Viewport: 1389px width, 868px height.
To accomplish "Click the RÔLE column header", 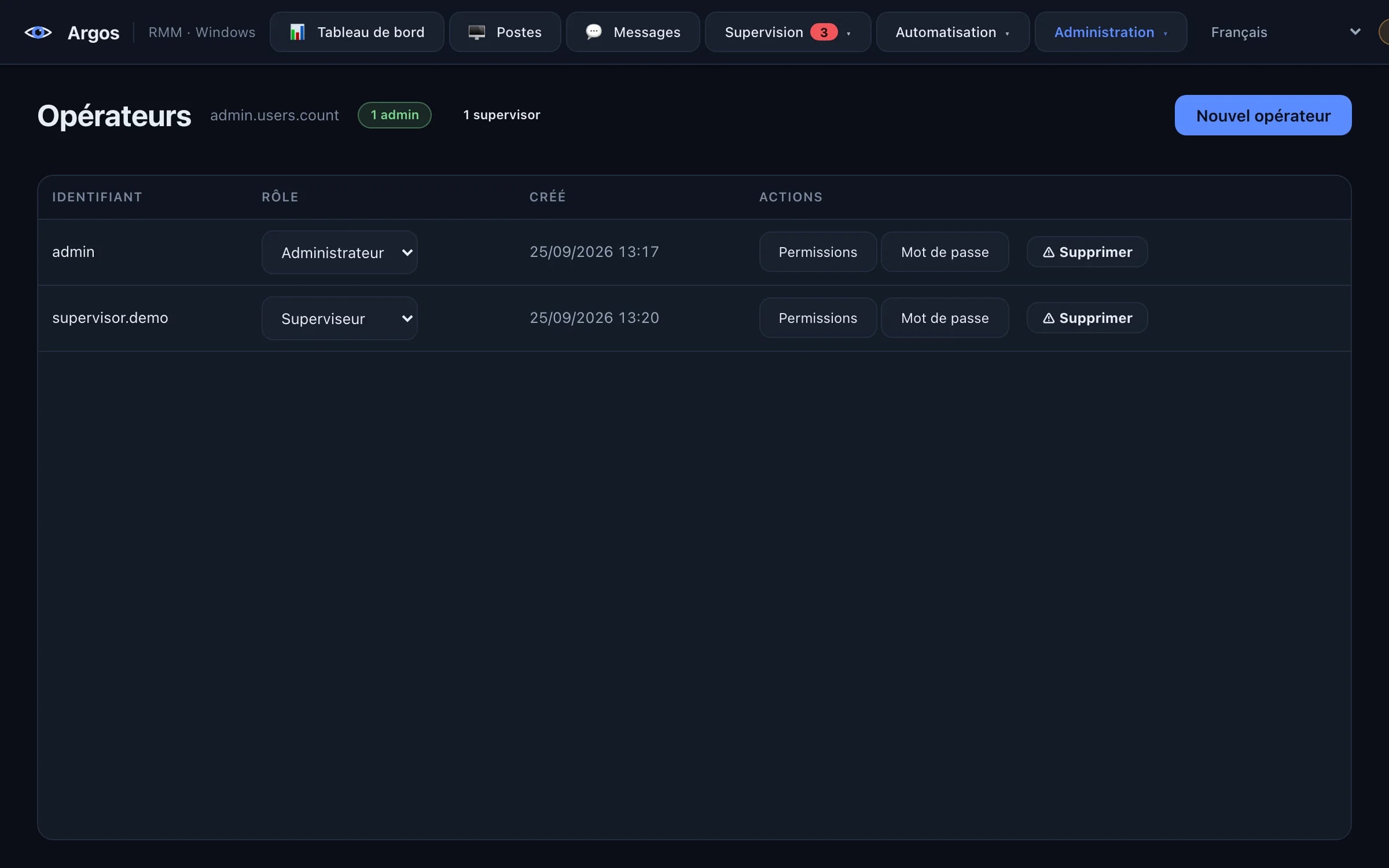I will (x=280, y=197).
